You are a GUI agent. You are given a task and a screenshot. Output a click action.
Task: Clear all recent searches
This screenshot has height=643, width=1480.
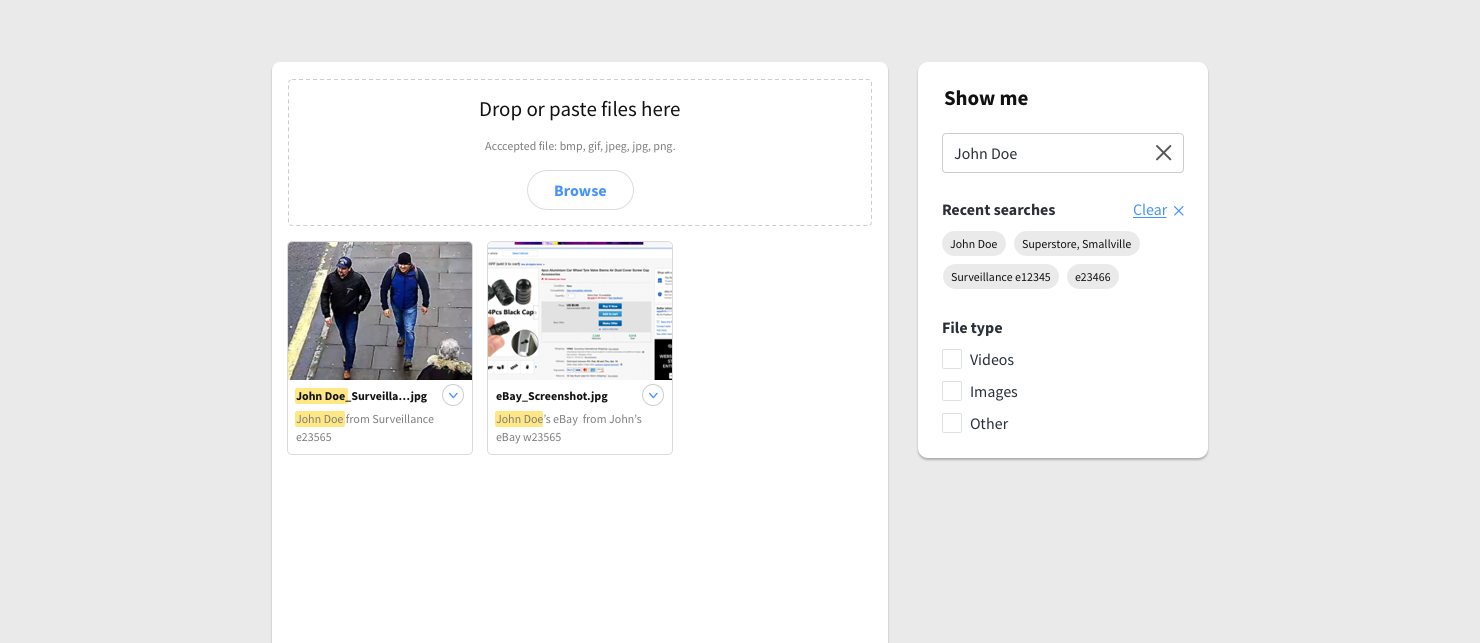pyautogui.click(x=1149, y=210)
